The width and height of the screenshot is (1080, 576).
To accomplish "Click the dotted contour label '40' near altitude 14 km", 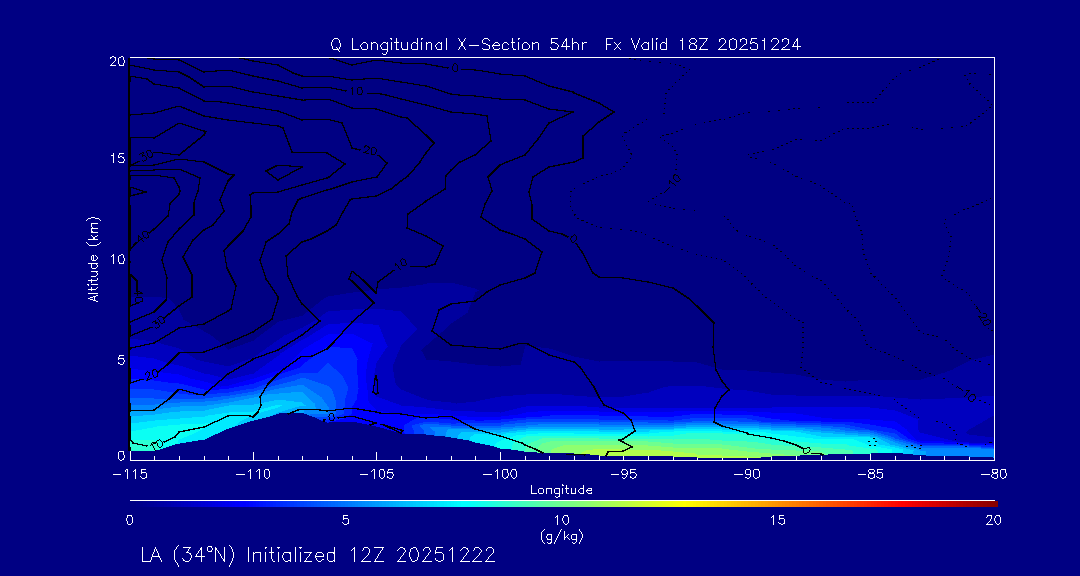I will click(x=674, y=181).
